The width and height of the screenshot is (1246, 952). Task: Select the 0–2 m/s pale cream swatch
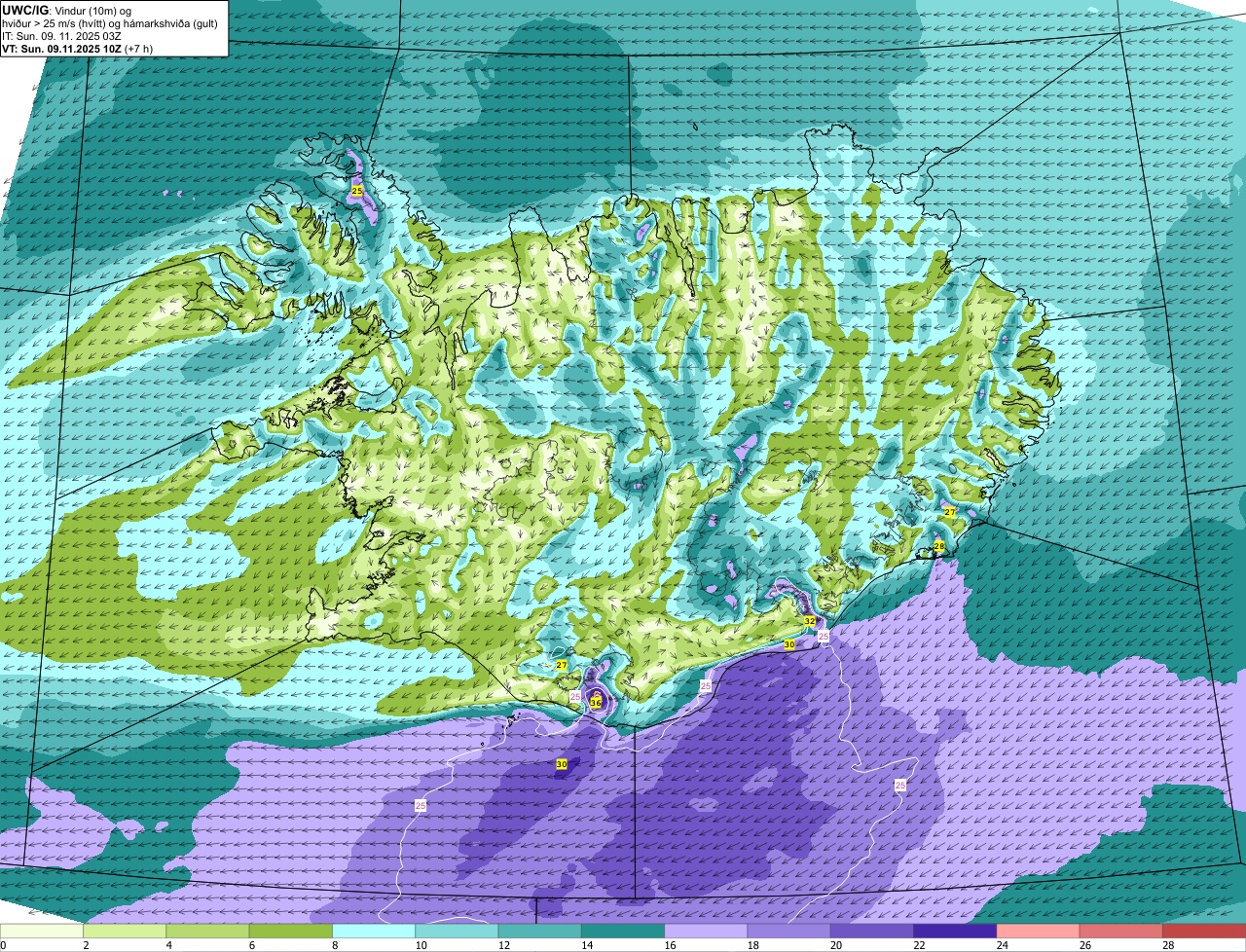(42, 932)
